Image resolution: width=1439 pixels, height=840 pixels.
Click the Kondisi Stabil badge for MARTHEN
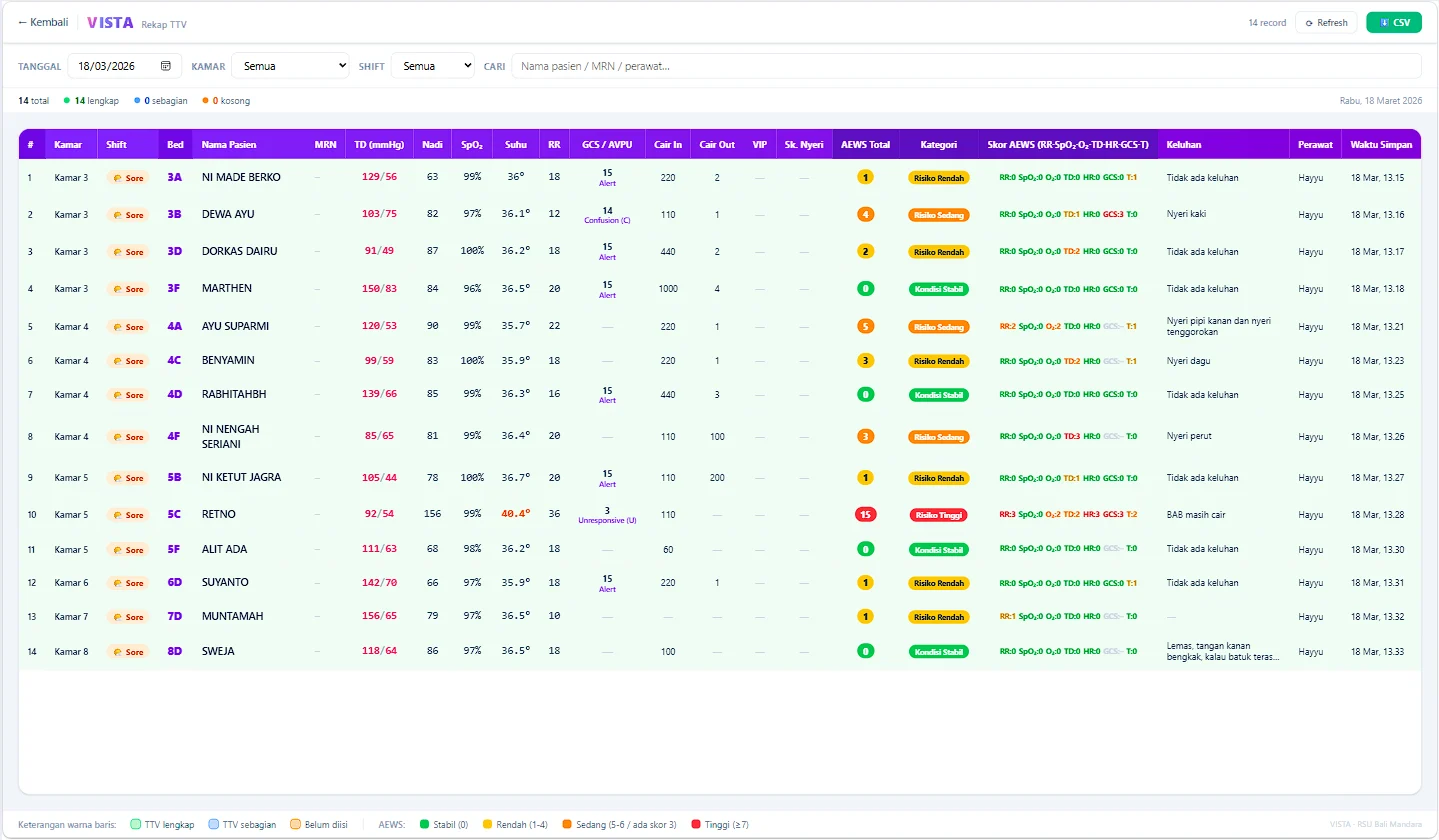[x=938, y=289]
